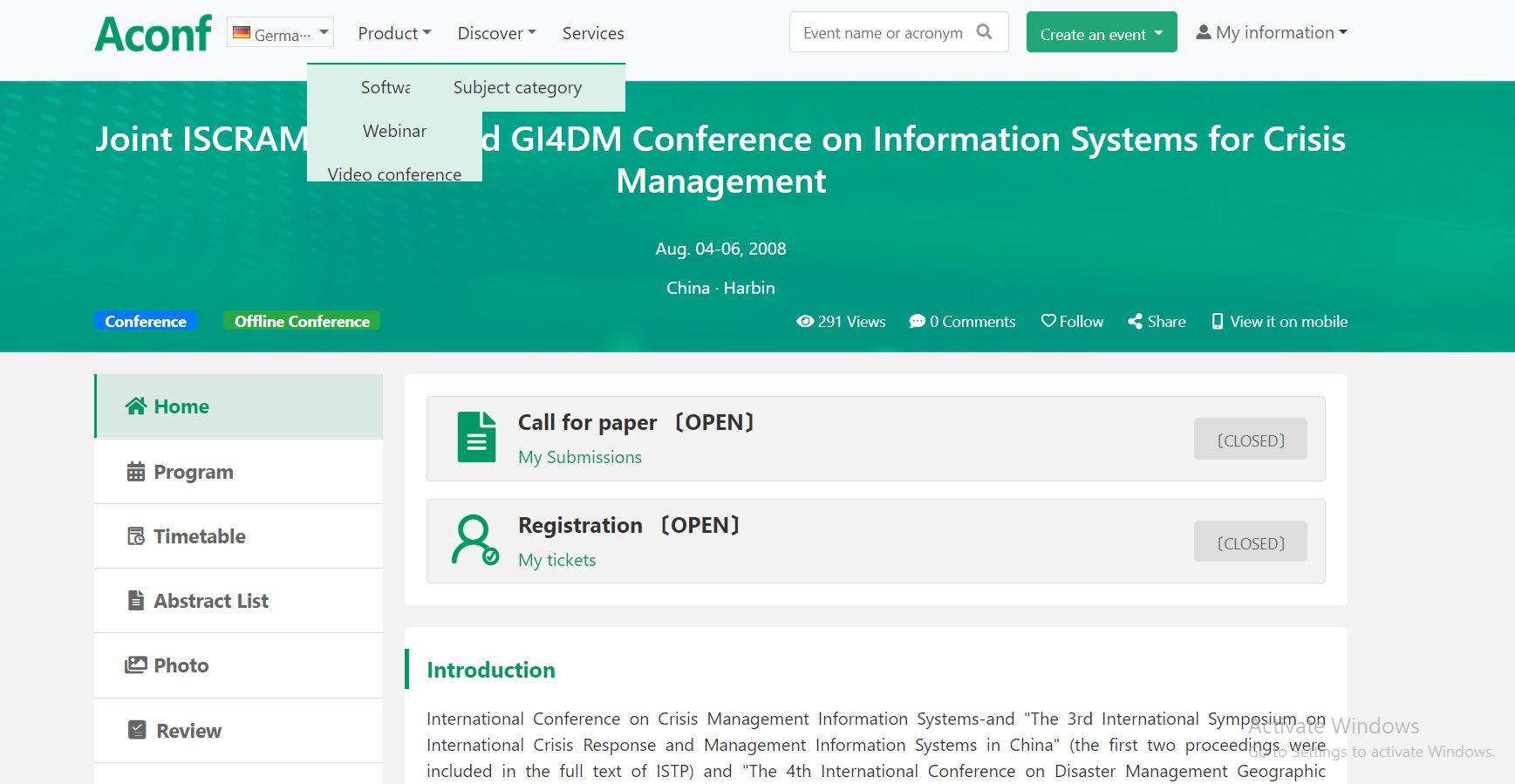Viewport: 1515px width, 784px height.
Task: Choose Video conference from the menu
Action: [394, 174]
